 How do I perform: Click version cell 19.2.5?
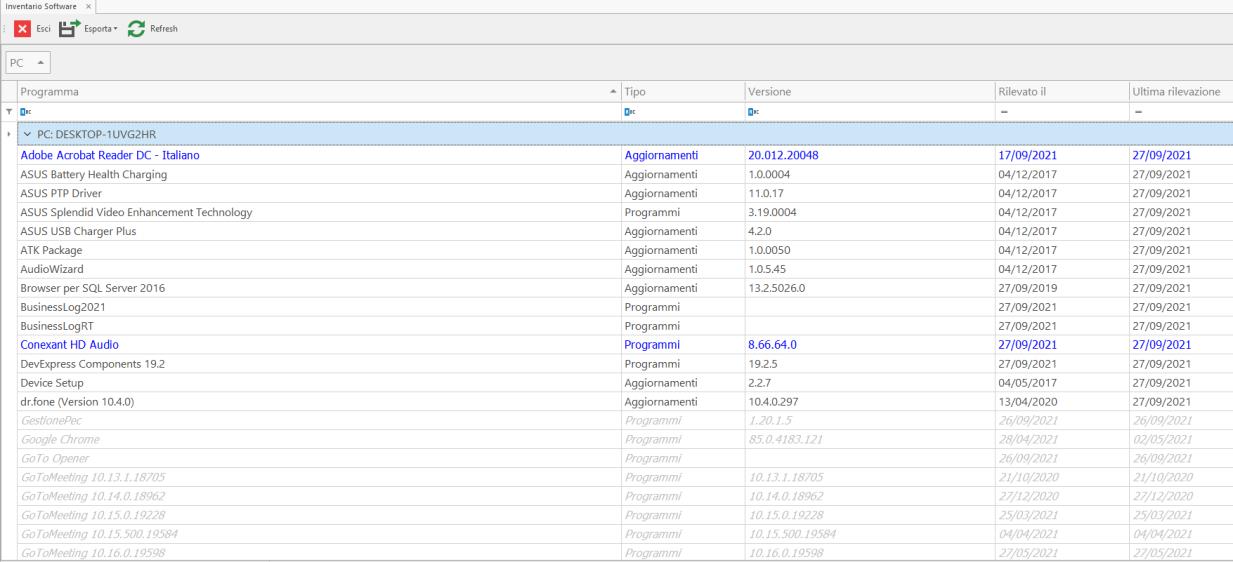coord(869,364)
